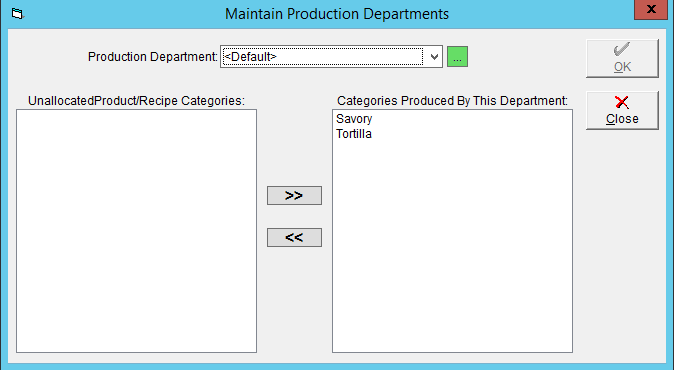
Task: Move category right with the >> button
Action: (x=294, y=196)
